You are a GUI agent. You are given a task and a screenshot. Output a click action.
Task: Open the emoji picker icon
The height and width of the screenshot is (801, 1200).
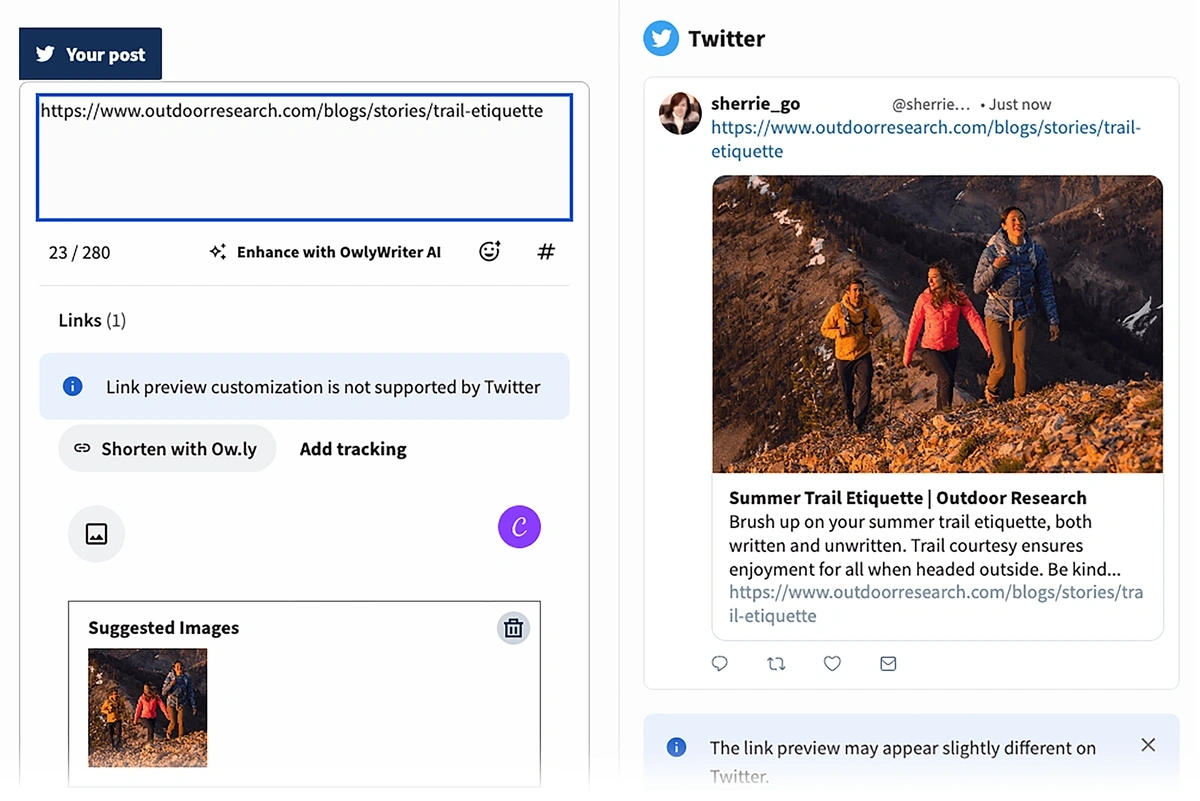(489, 252)
